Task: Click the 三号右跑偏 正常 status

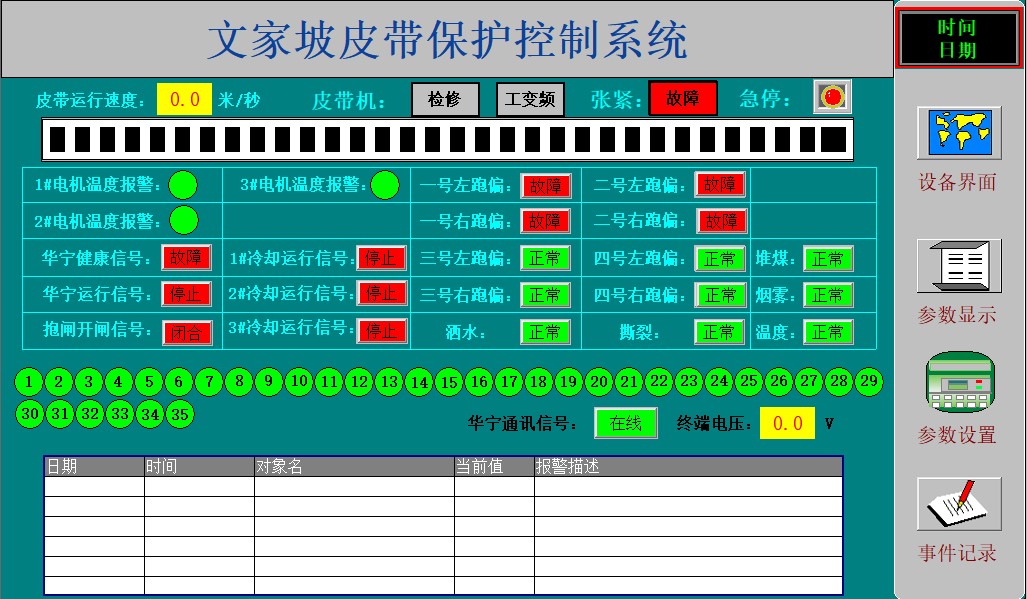Action: click(x=545, y=295)
